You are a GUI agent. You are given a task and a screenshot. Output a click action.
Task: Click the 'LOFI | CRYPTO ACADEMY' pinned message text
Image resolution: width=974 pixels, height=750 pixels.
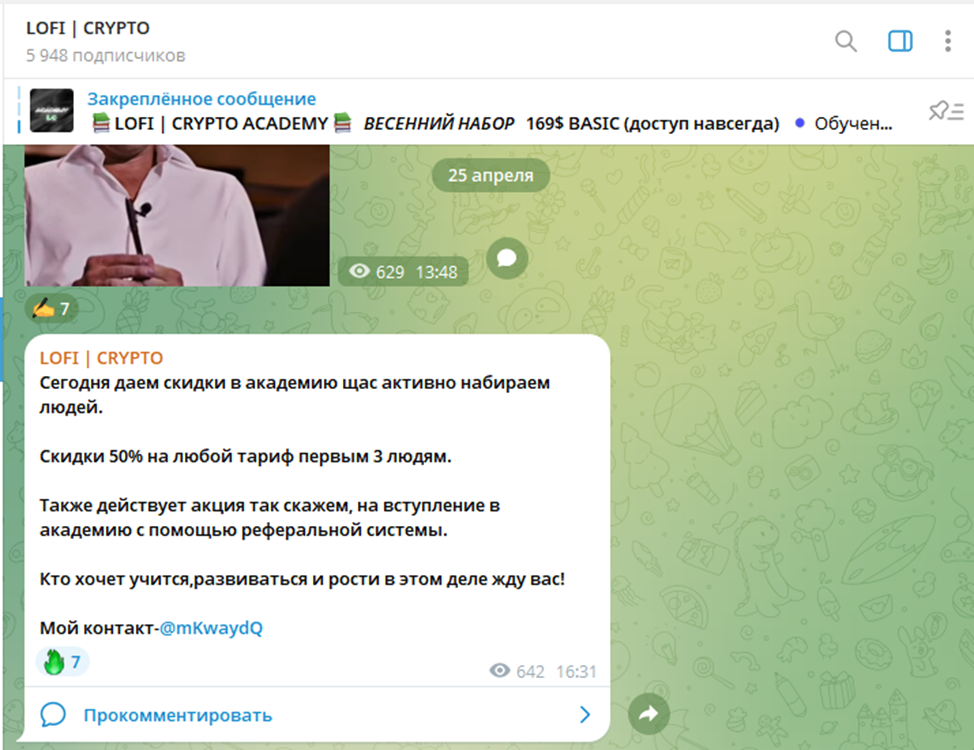[221, 124]
